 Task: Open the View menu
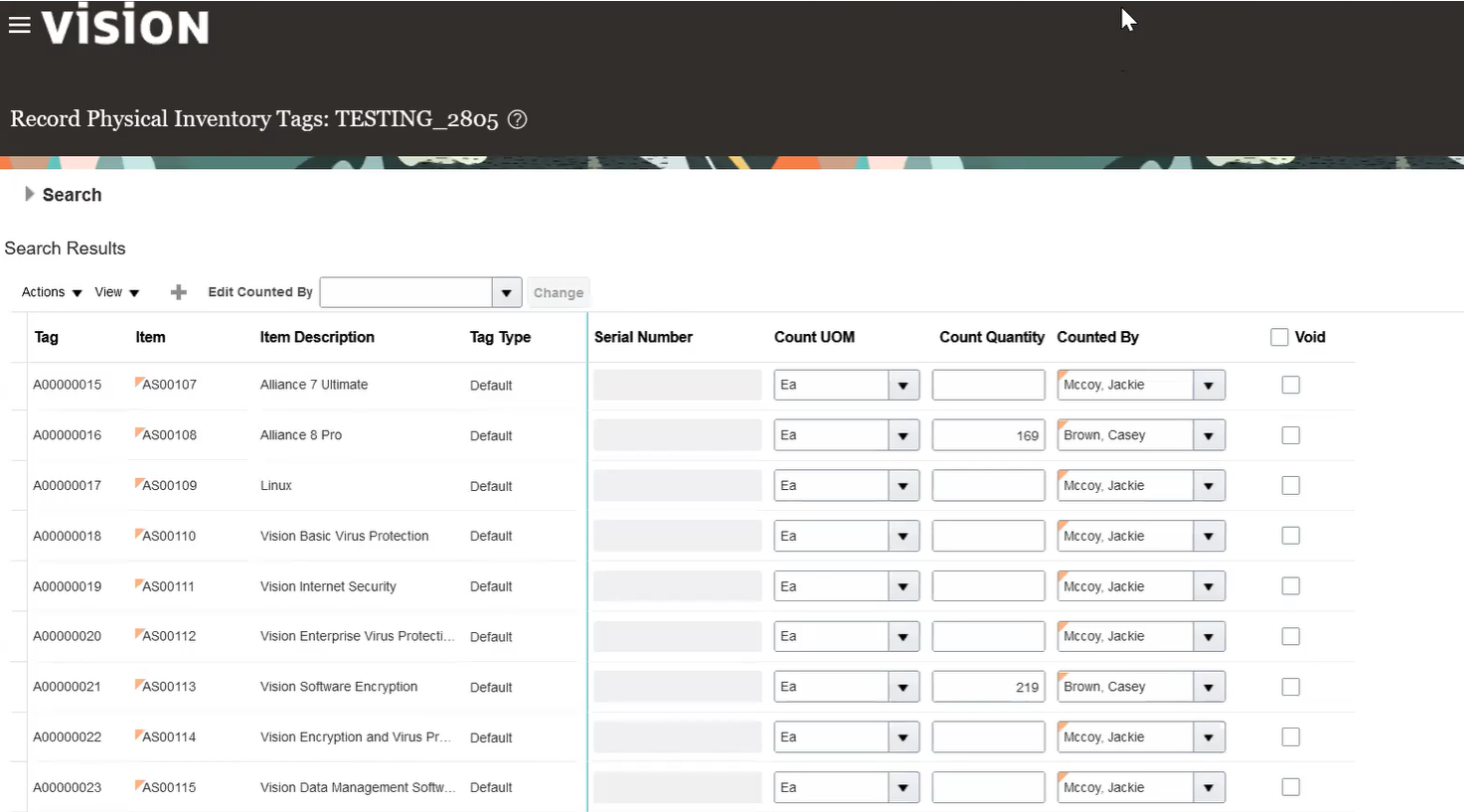(x=117, y=292)
